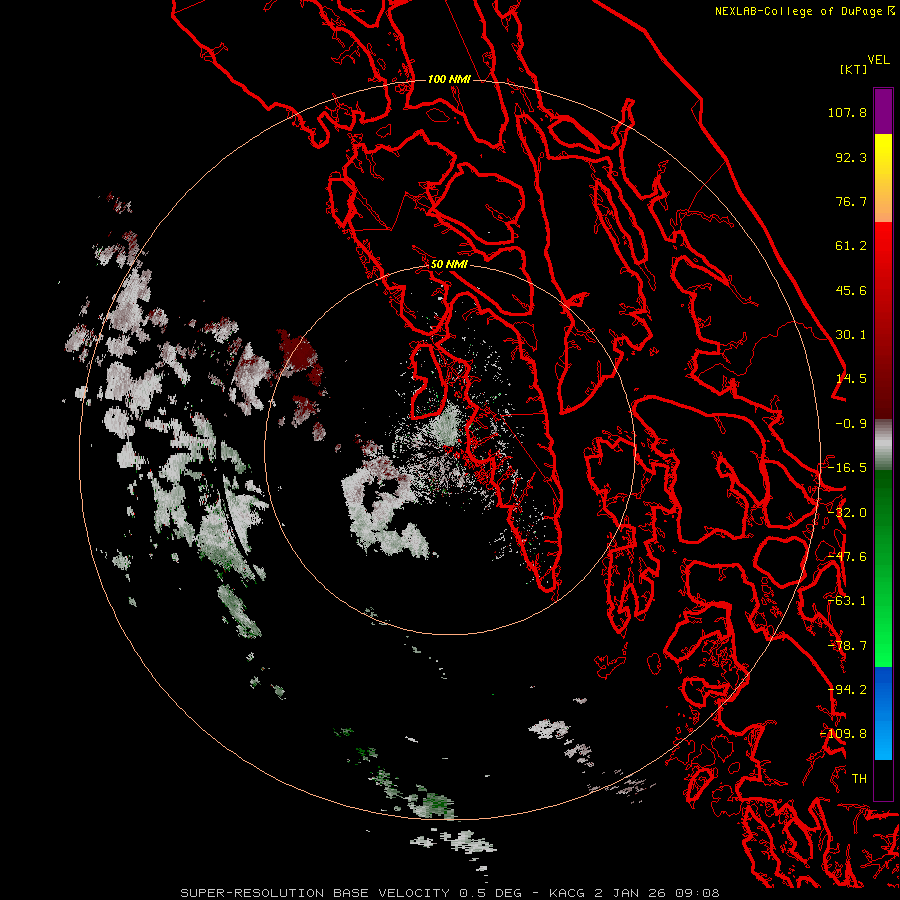
Task: Click the Super-Resolution Base Velocity caption
Action: 449,893
